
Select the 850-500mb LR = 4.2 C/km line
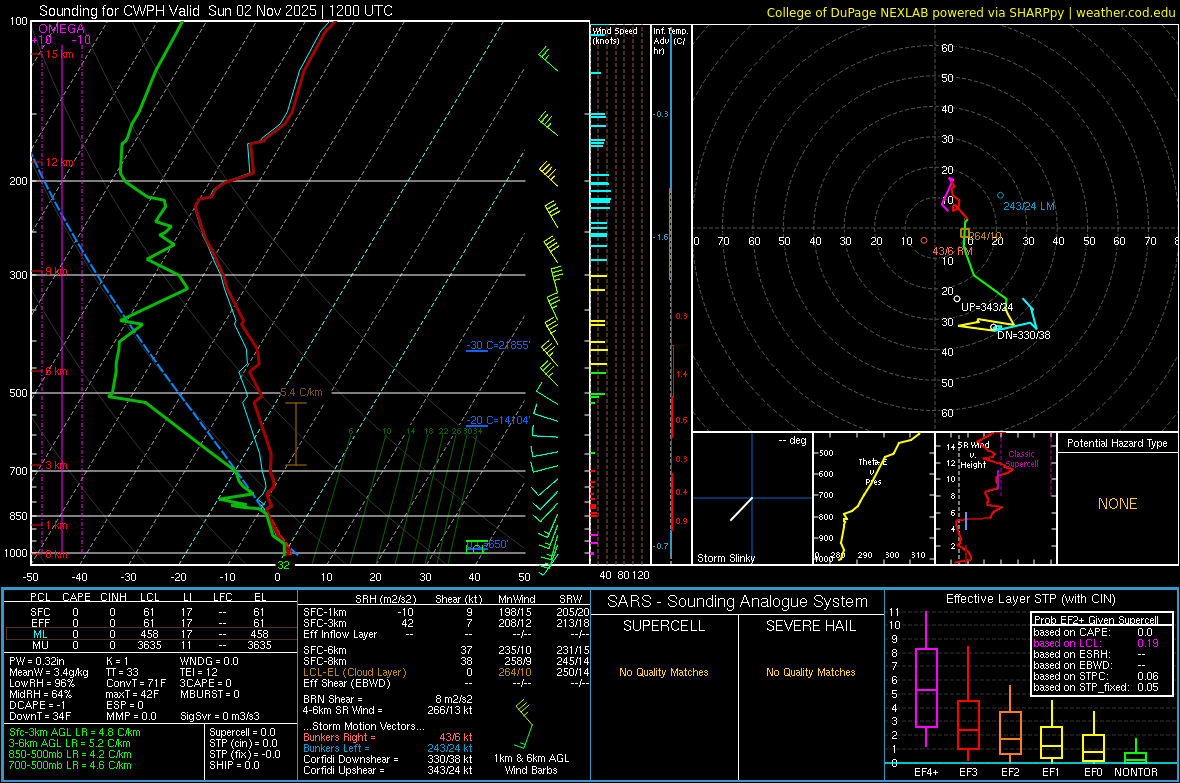coord(70,754)
